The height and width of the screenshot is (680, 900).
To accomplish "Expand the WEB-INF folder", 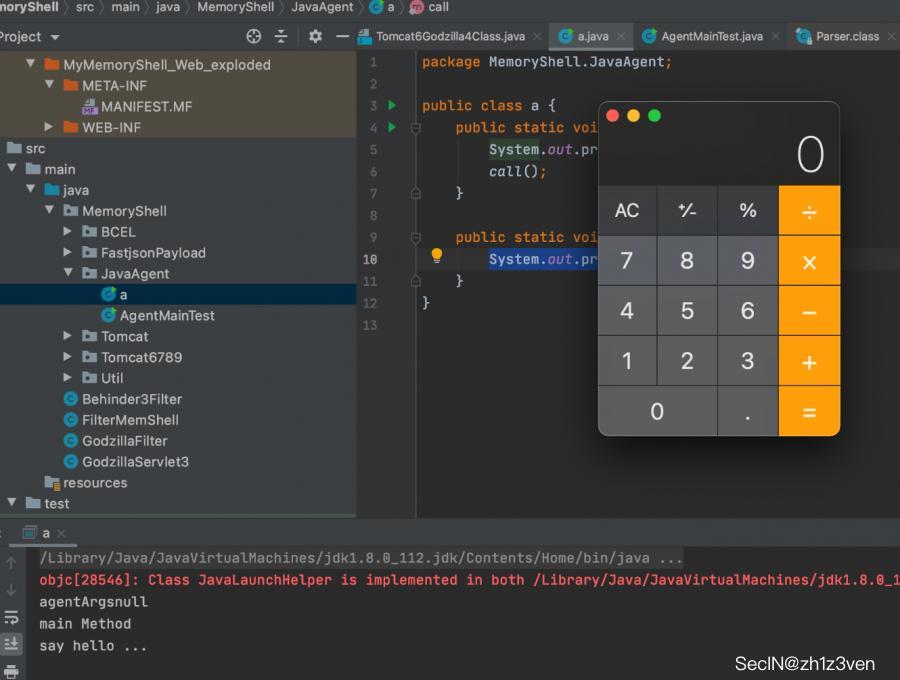I will click(x=49, y=127).
